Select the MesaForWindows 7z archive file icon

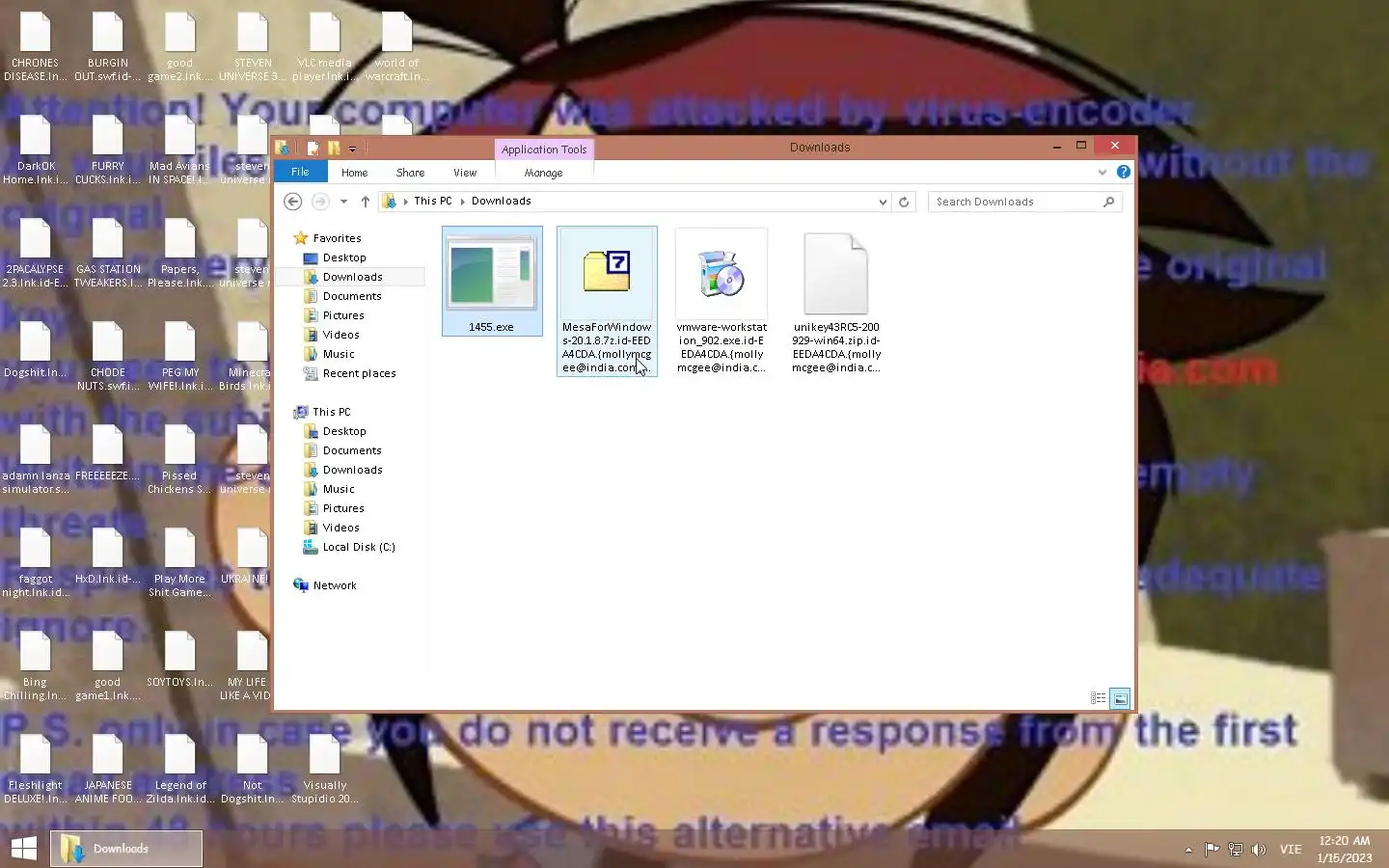point(607,271)
